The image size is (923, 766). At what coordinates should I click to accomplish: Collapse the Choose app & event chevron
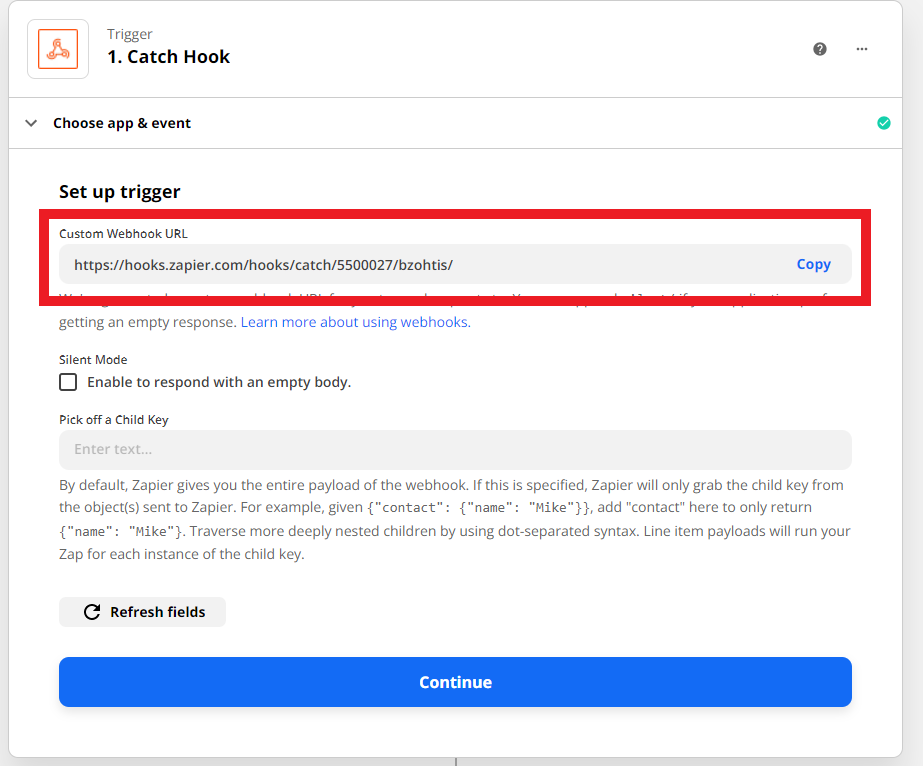coord(31,123)
